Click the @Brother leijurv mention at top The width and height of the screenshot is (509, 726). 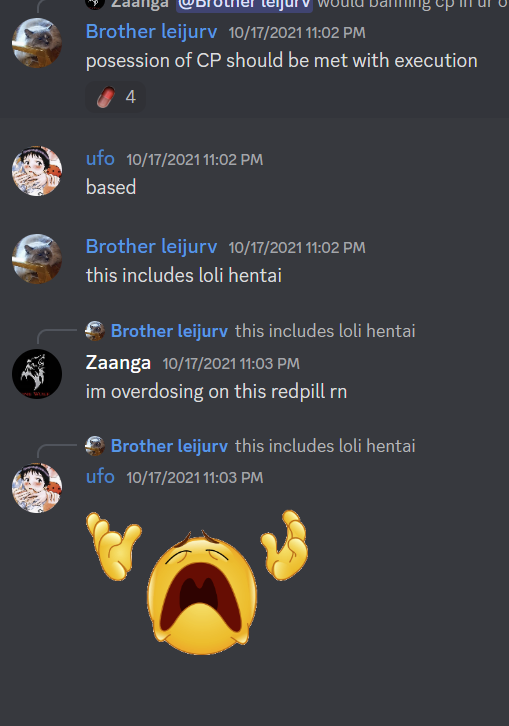click(x=245, y=5)
